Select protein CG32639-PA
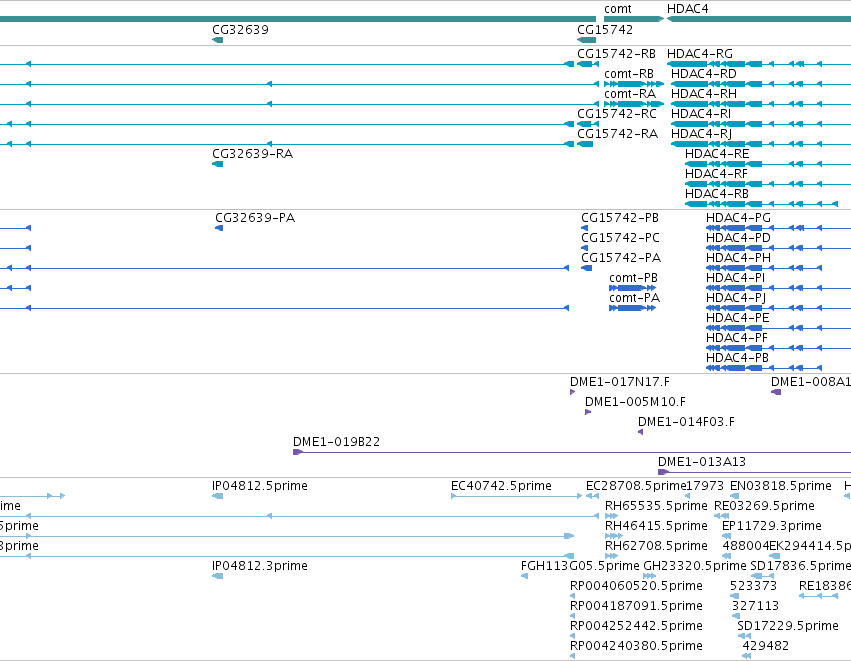The height and width of the screenshot is (661, 851). (x=255, y=218)
